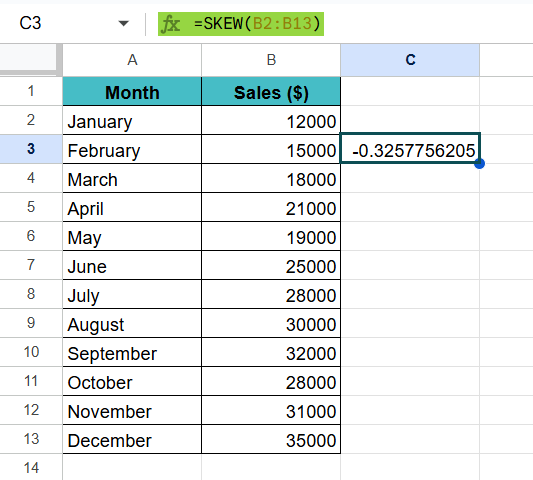Click the cell containing 12000
Screen dimensions: 533x480
(x=271, y=120)
